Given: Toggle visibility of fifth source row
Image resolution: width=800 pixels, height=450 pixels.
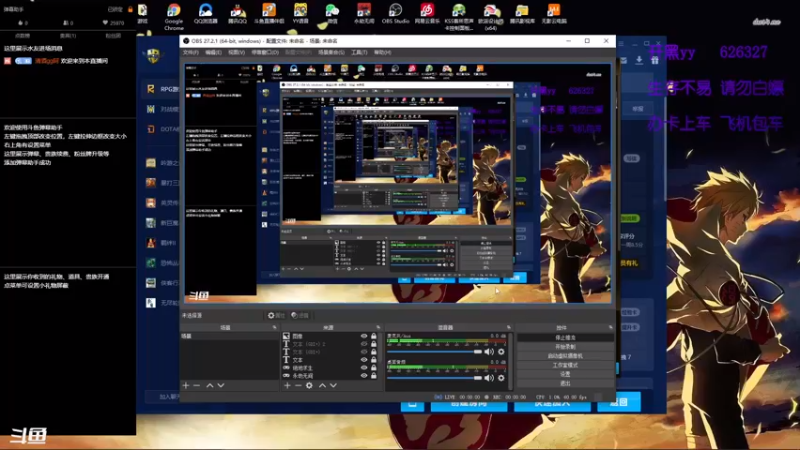Looking at the screenshot, I should tap(364, 367).
